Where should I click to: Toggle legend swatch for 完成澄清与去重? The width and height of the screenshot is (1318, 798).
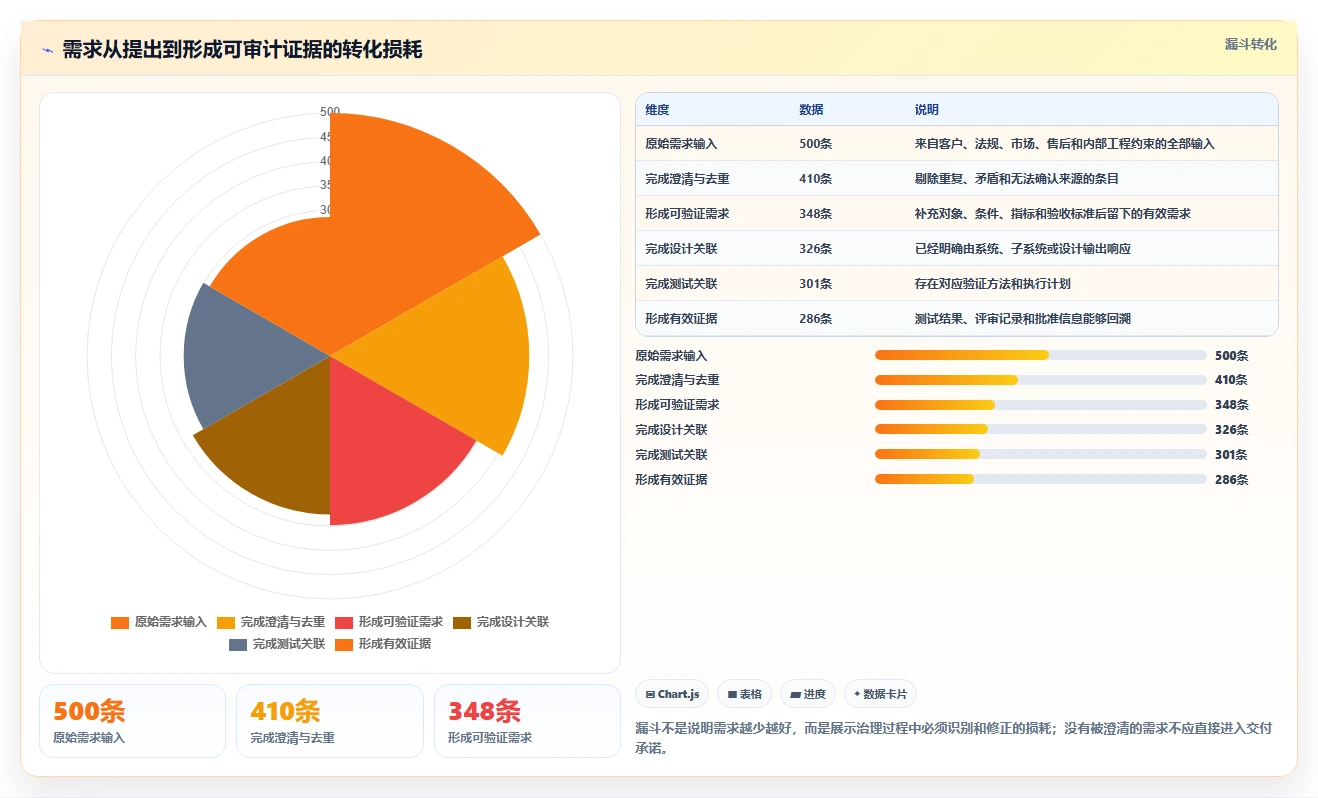(x=226, y=622)
